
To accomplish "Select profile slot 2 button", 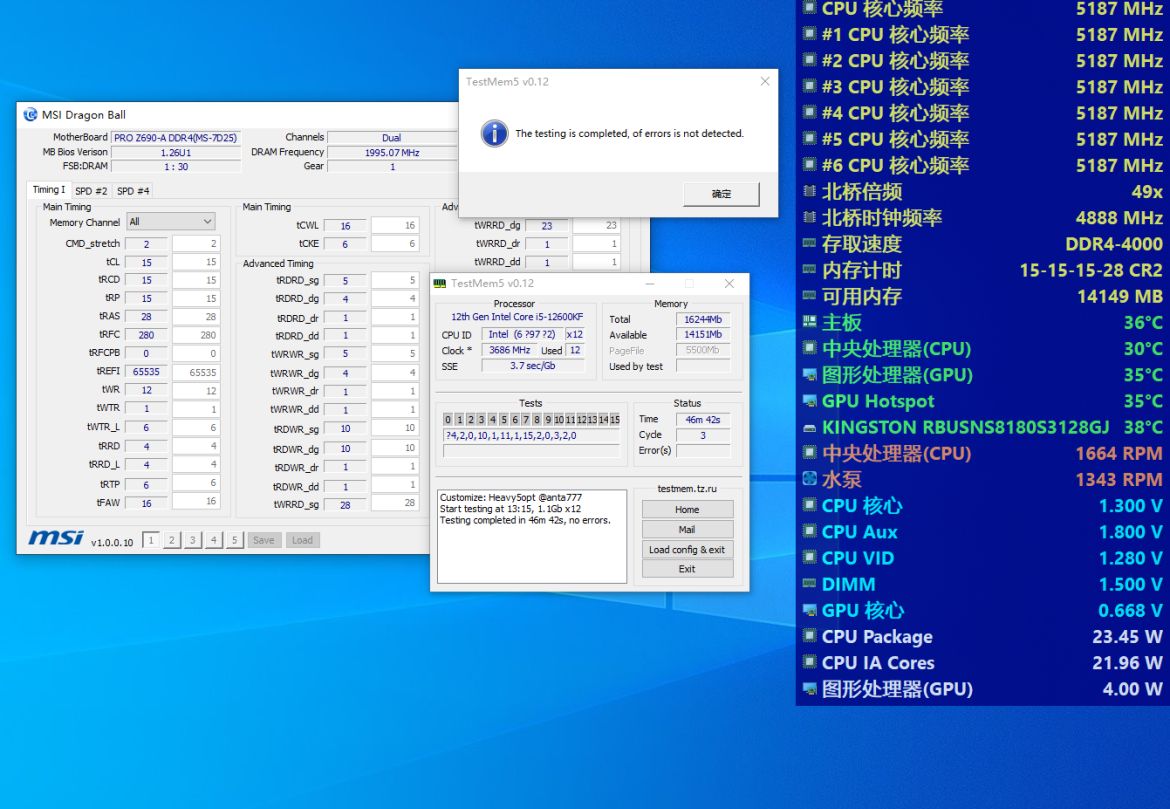I will pyautogui.click(x=172, y=540).
